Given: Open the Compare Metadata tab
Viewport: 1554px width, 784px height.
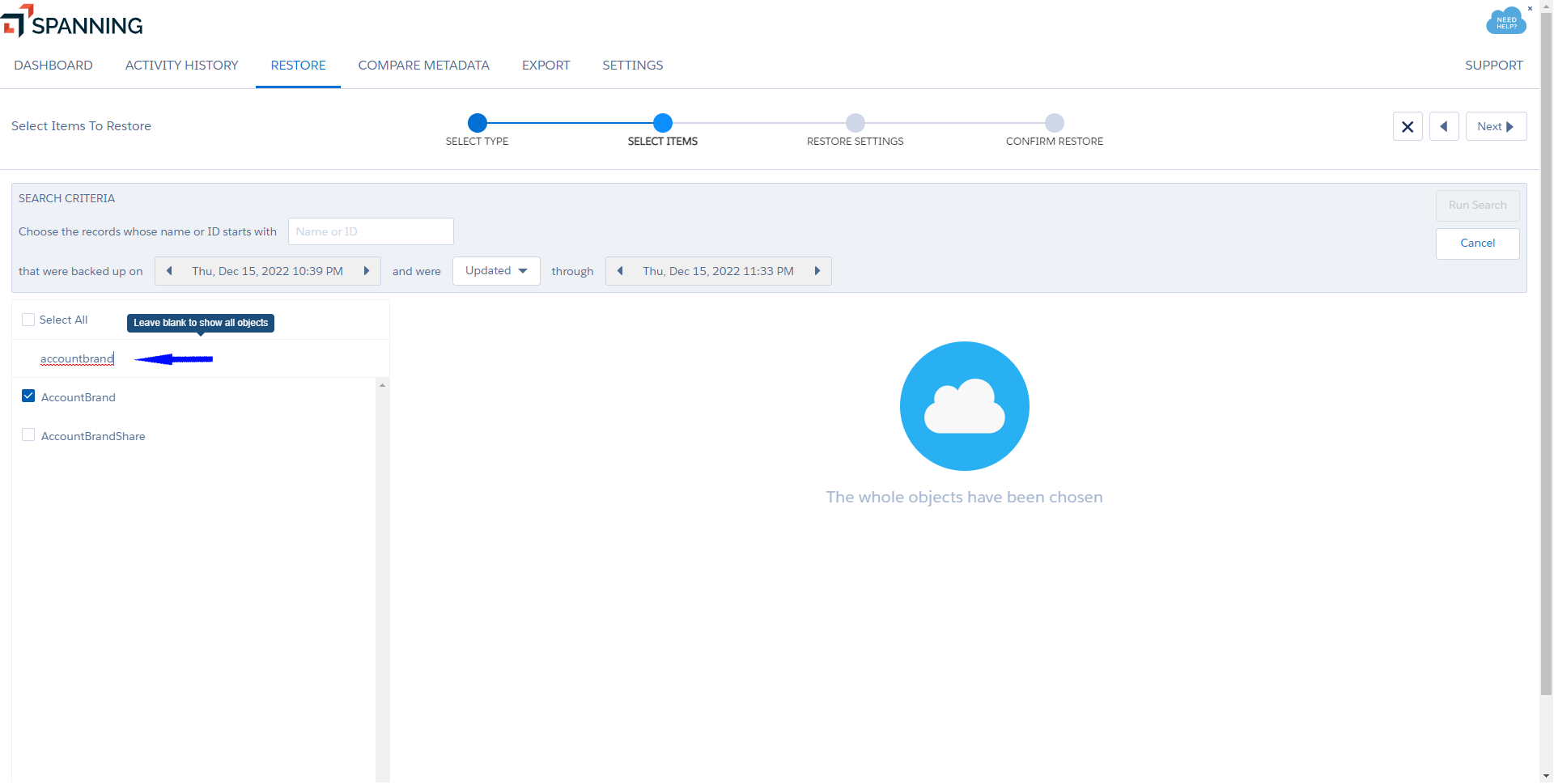Looking at the screenshot, I should pos(424,66).
